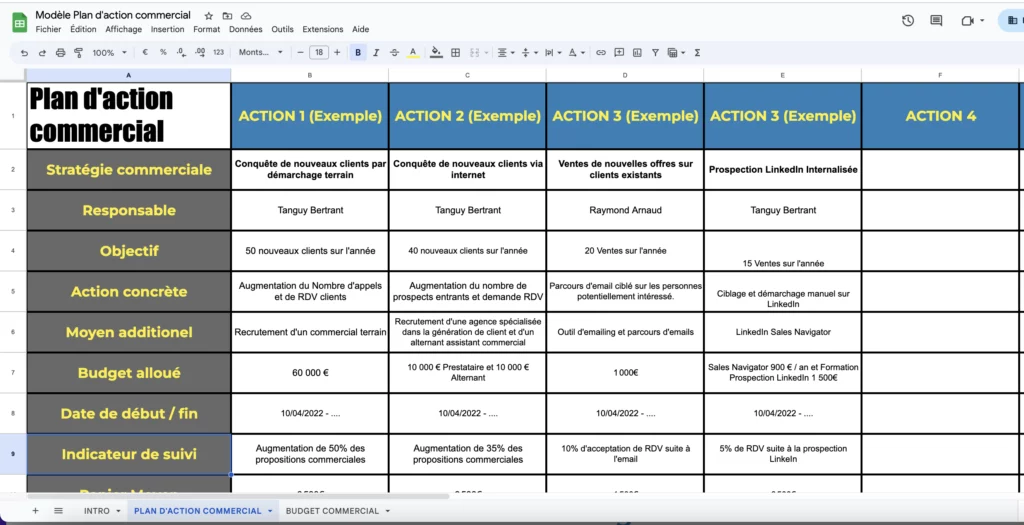The image size is (1024, 525).
Task: Open version history clock icon
Action: tap(908, 21)
